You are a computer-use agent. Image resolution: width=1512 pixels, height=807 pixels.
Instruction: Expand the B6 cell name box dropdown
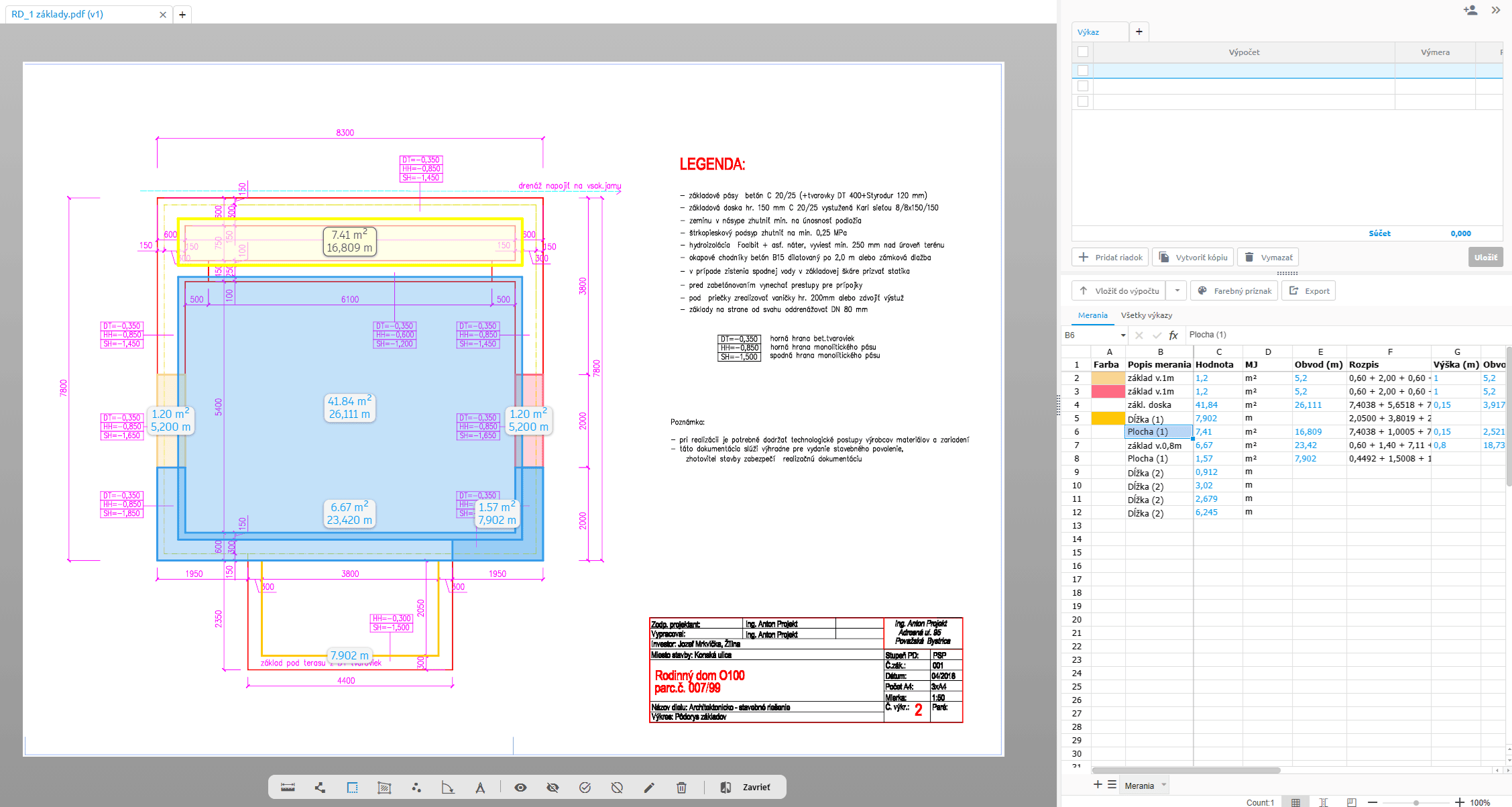coord(1123,335)
